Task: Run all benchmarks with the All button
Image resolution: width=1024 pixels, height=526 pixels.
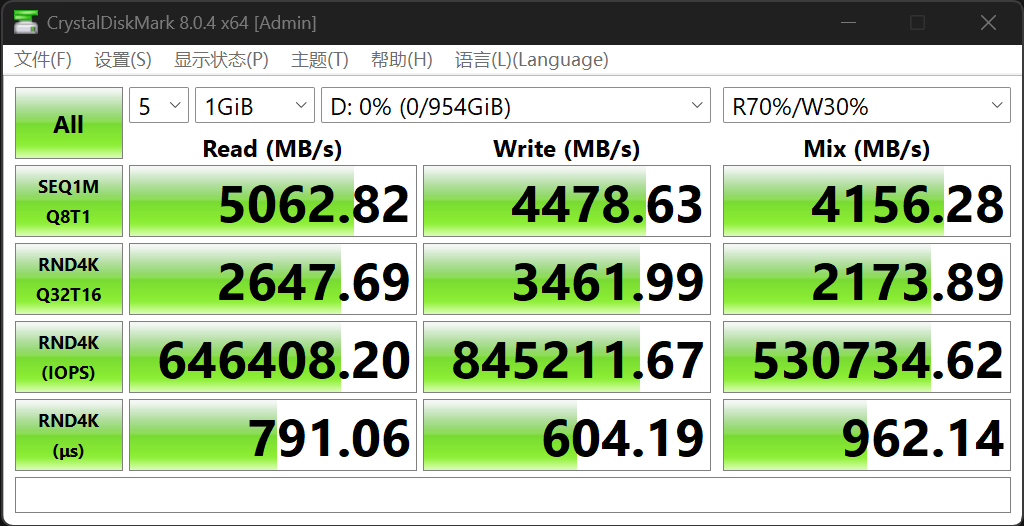Action: [x=69, y=123]
